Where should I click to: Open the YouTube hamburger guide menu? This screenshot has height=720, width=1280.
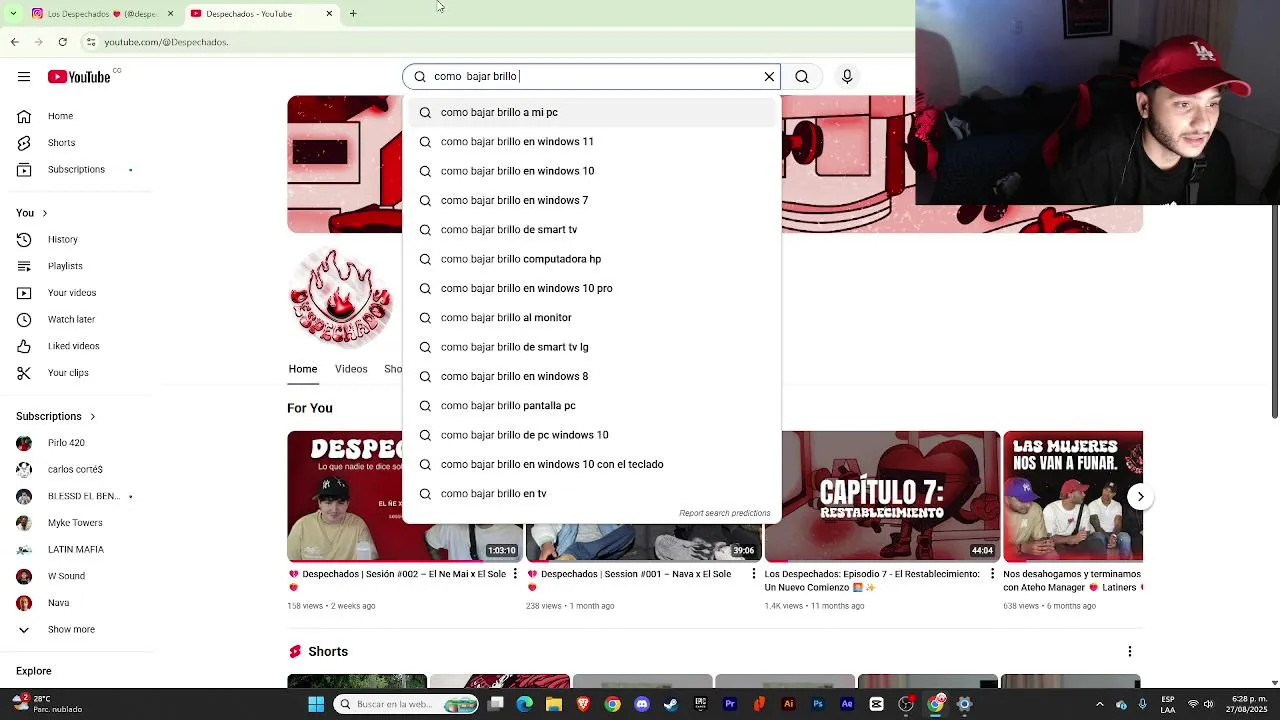24,77
